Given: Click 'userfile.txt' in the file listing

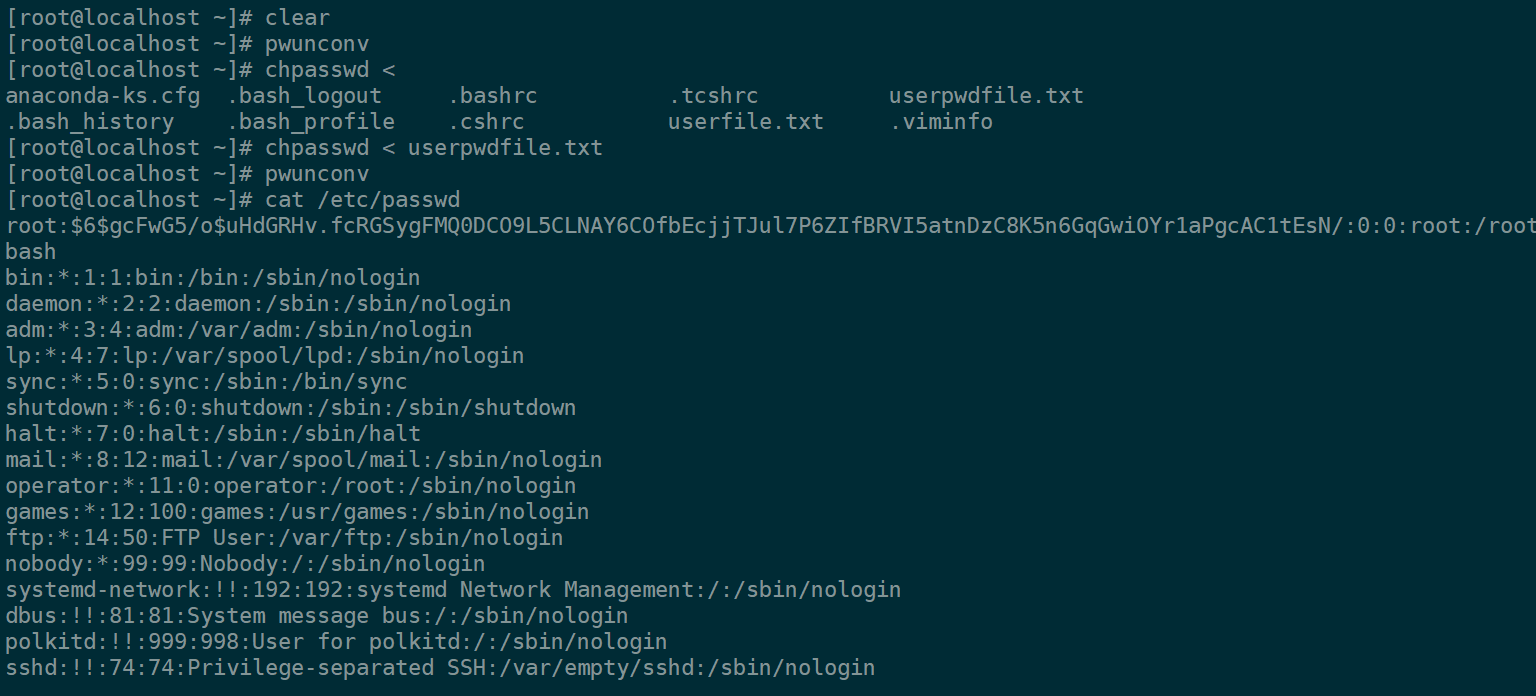Looking at the screenshot, I should [745, 122].
